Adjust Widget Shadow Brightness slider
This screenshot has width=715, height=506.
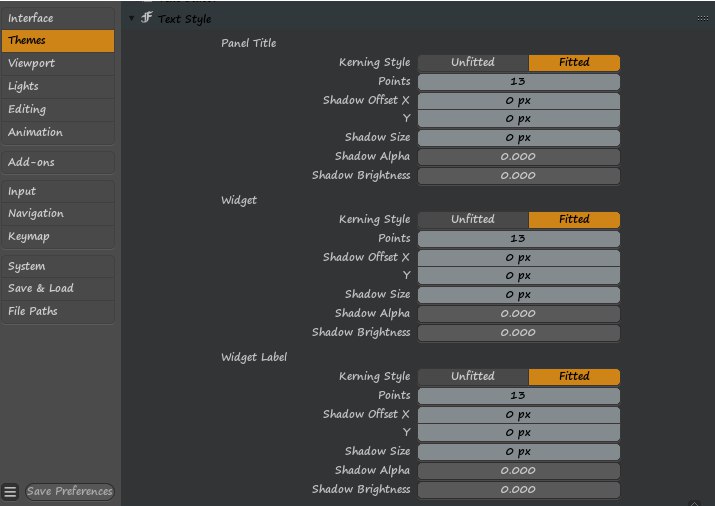point(519,333)
